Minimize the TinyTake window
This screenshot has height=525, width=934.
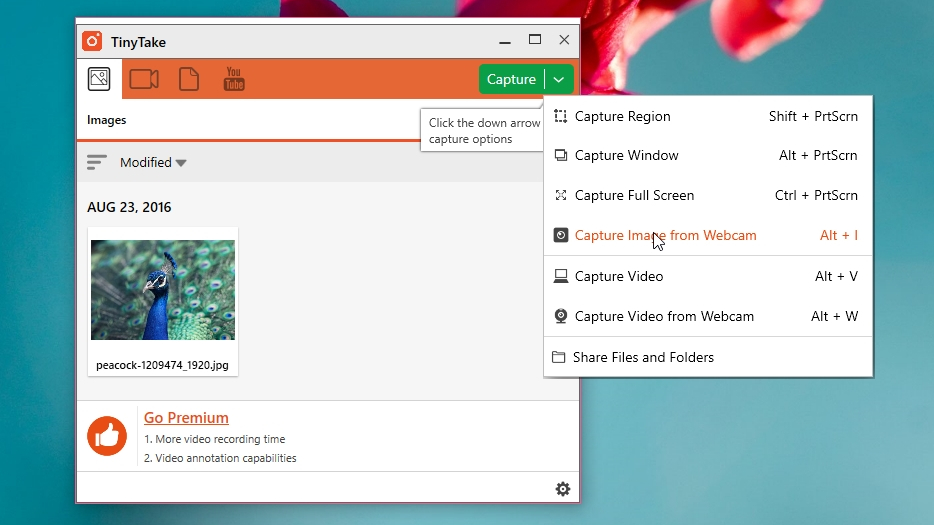[505, 41]
